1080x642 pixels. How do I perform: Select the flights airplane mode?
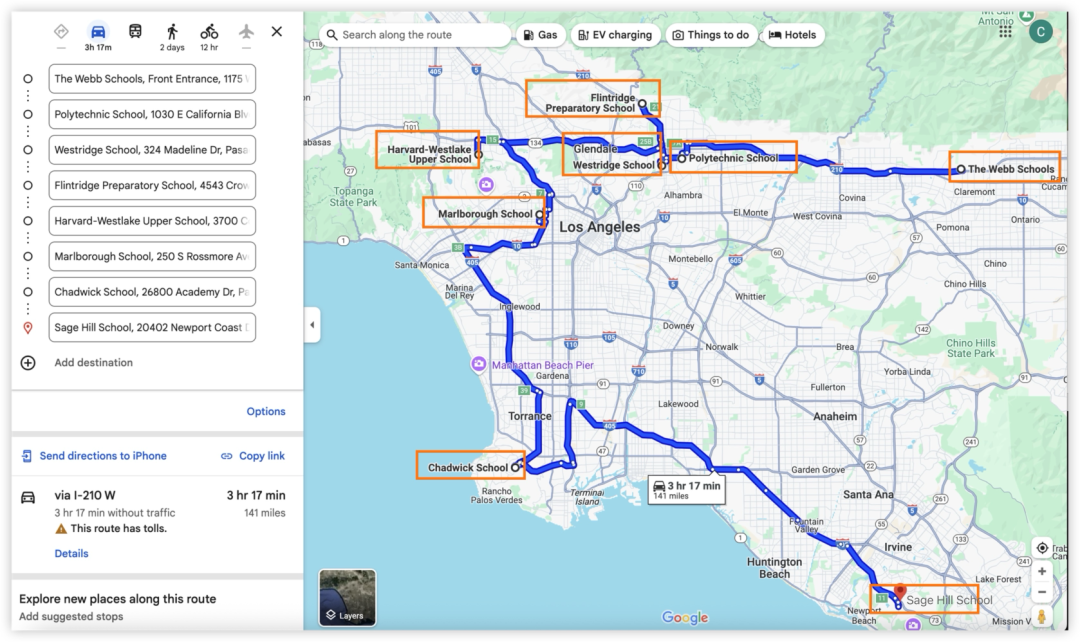point(247,31)
